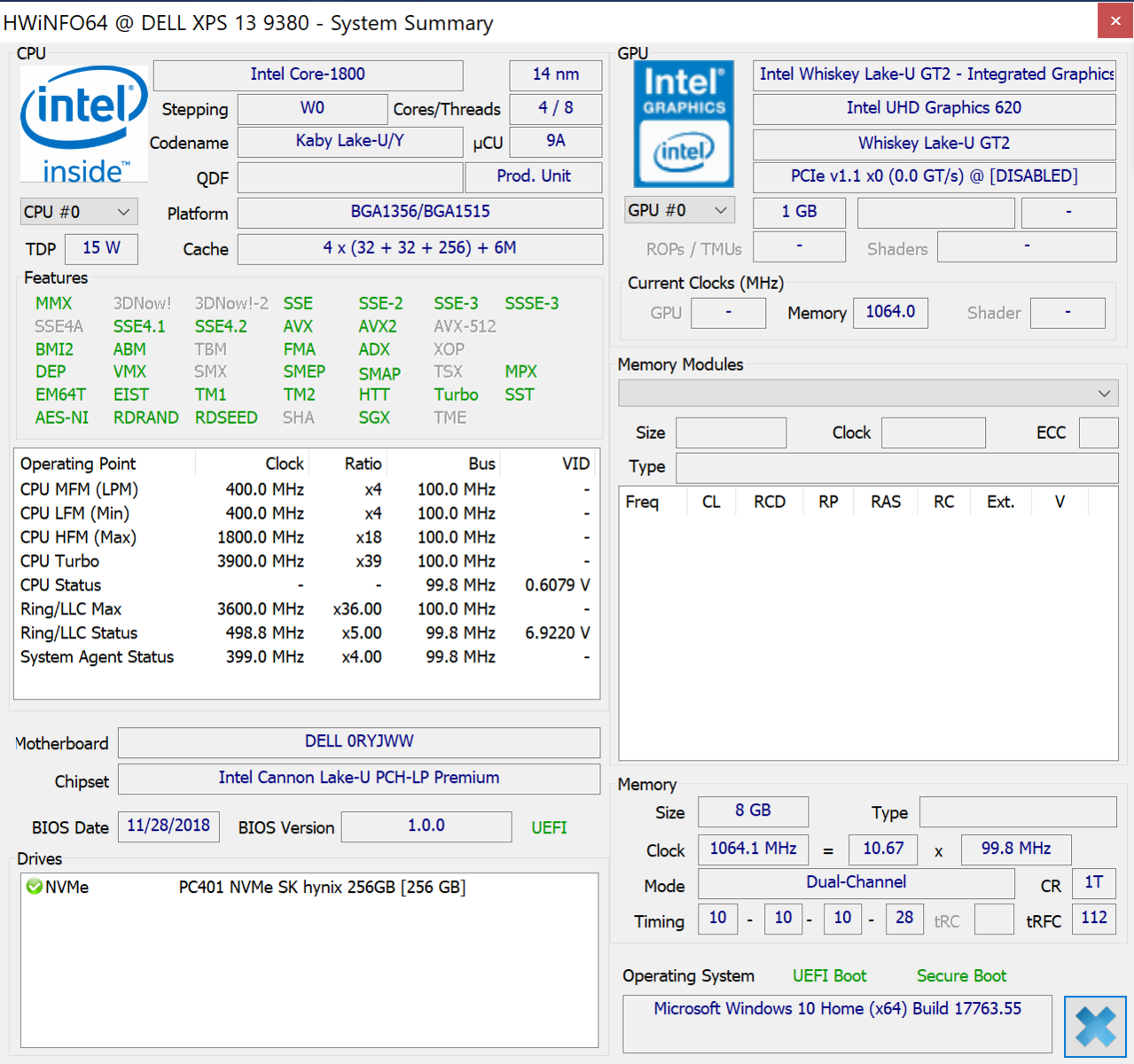Select the CPU Turbo operating point row

pyautogui.click(x=306, y=561)
